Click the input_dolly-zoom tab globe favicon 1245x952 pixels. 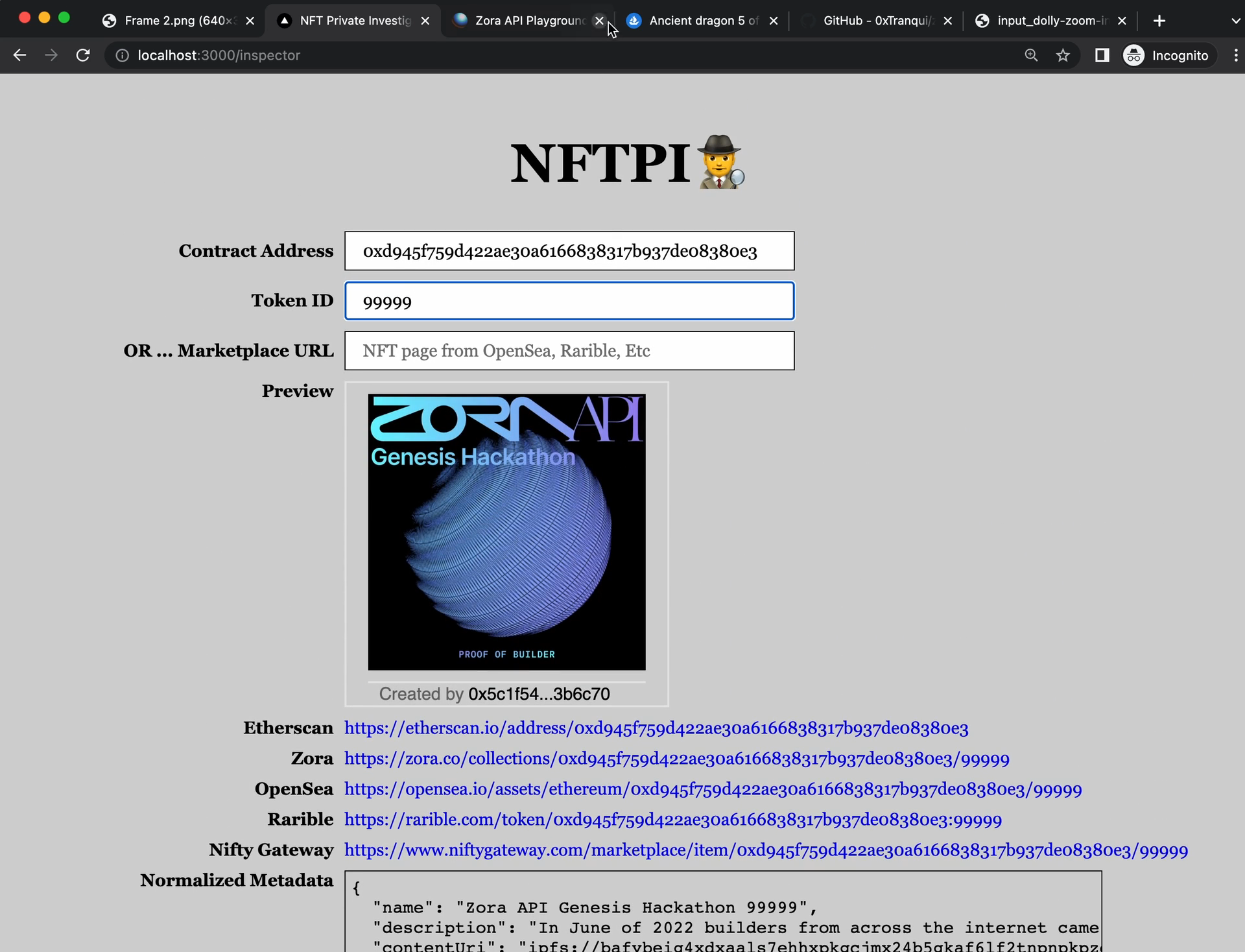[x=982, y=21]
